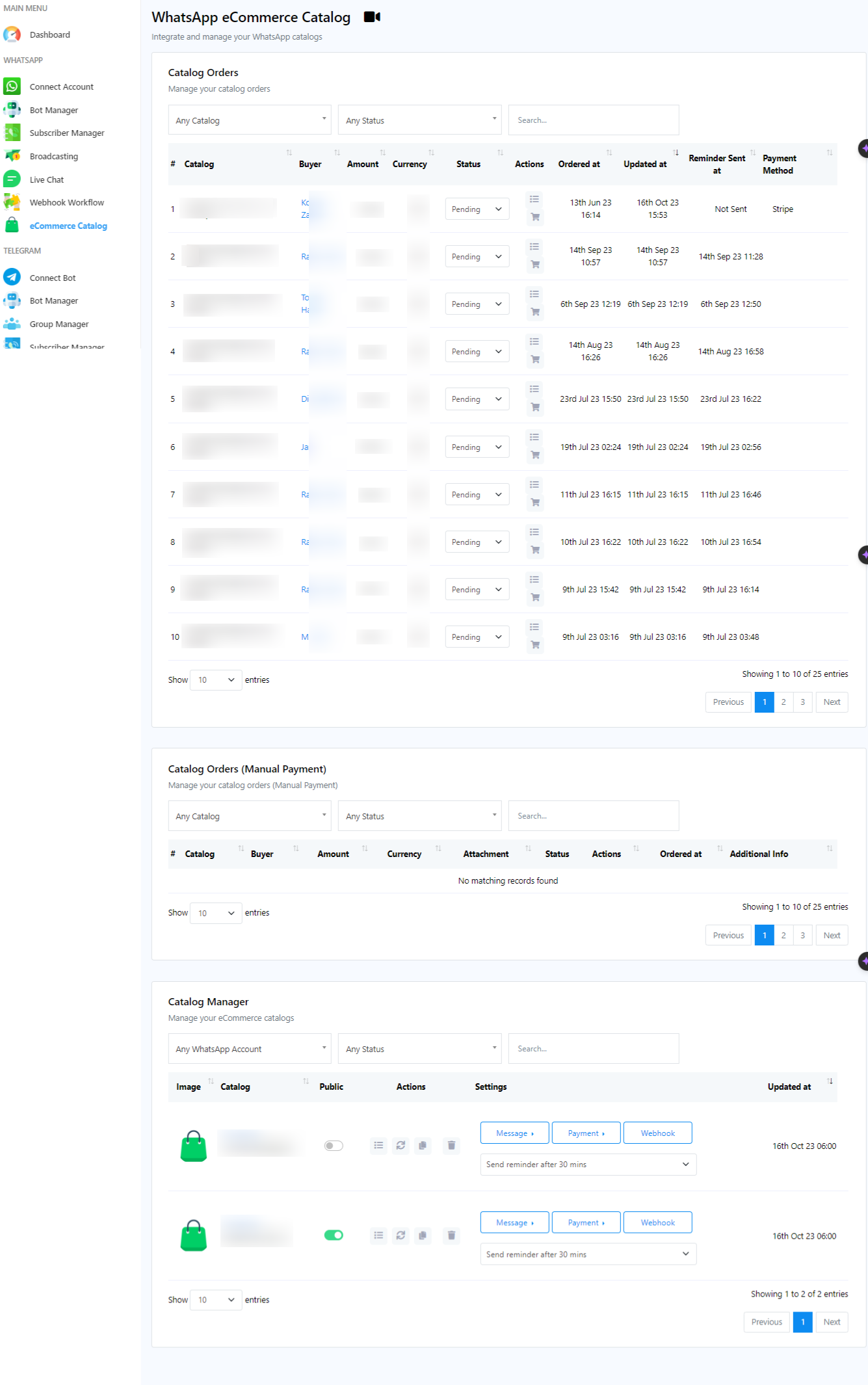Image resolution: width=868 pixels, height=1385 pixels.
Task: Copy the first catalog using duplicate icon
Action: [423, 1145]
